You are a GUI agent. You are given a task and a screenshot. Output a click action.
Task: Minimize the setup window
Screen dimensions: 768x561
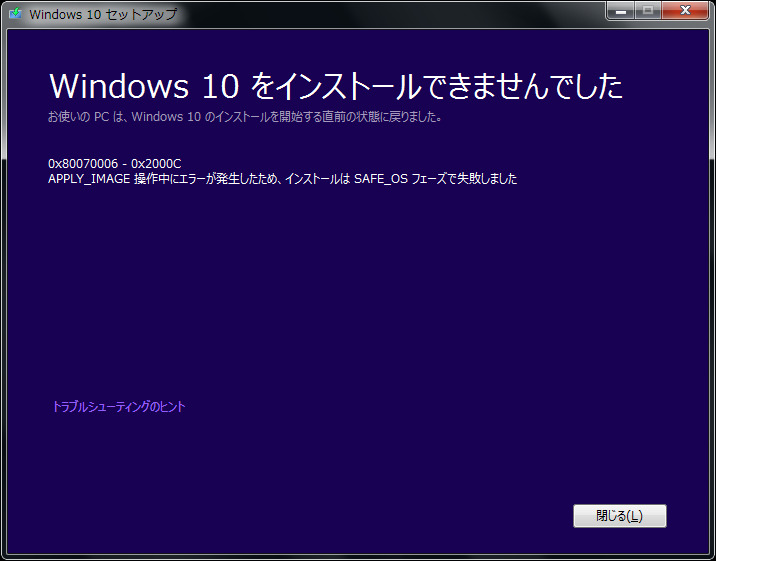click(x=621, y=10)
